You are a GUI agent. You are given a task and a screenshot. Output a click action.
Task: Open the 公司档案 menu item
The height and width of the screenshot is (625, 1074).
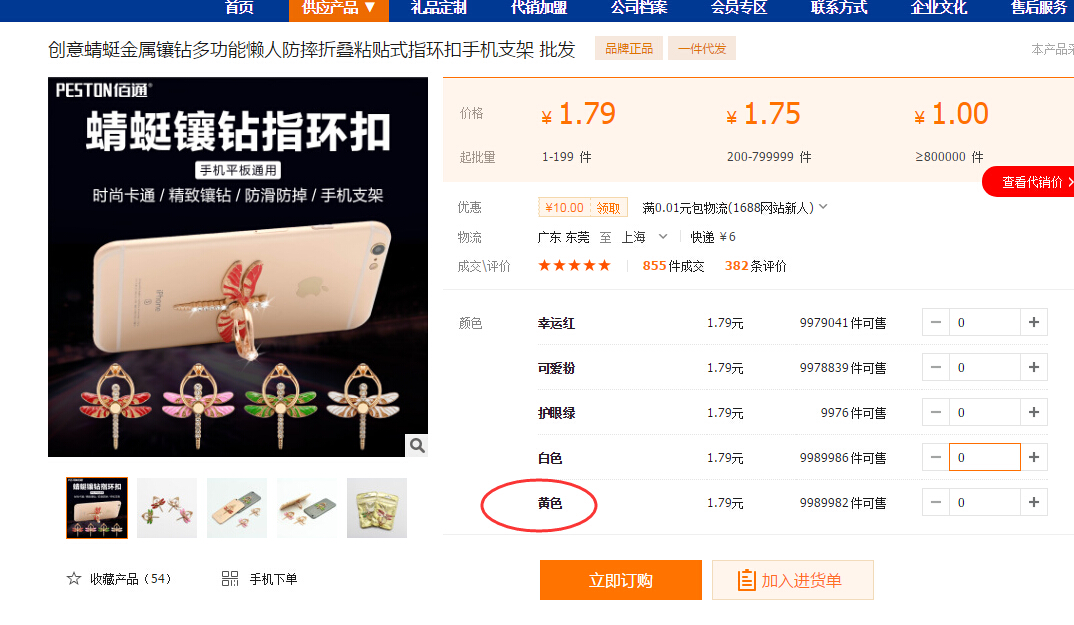[x=639, y=8]
